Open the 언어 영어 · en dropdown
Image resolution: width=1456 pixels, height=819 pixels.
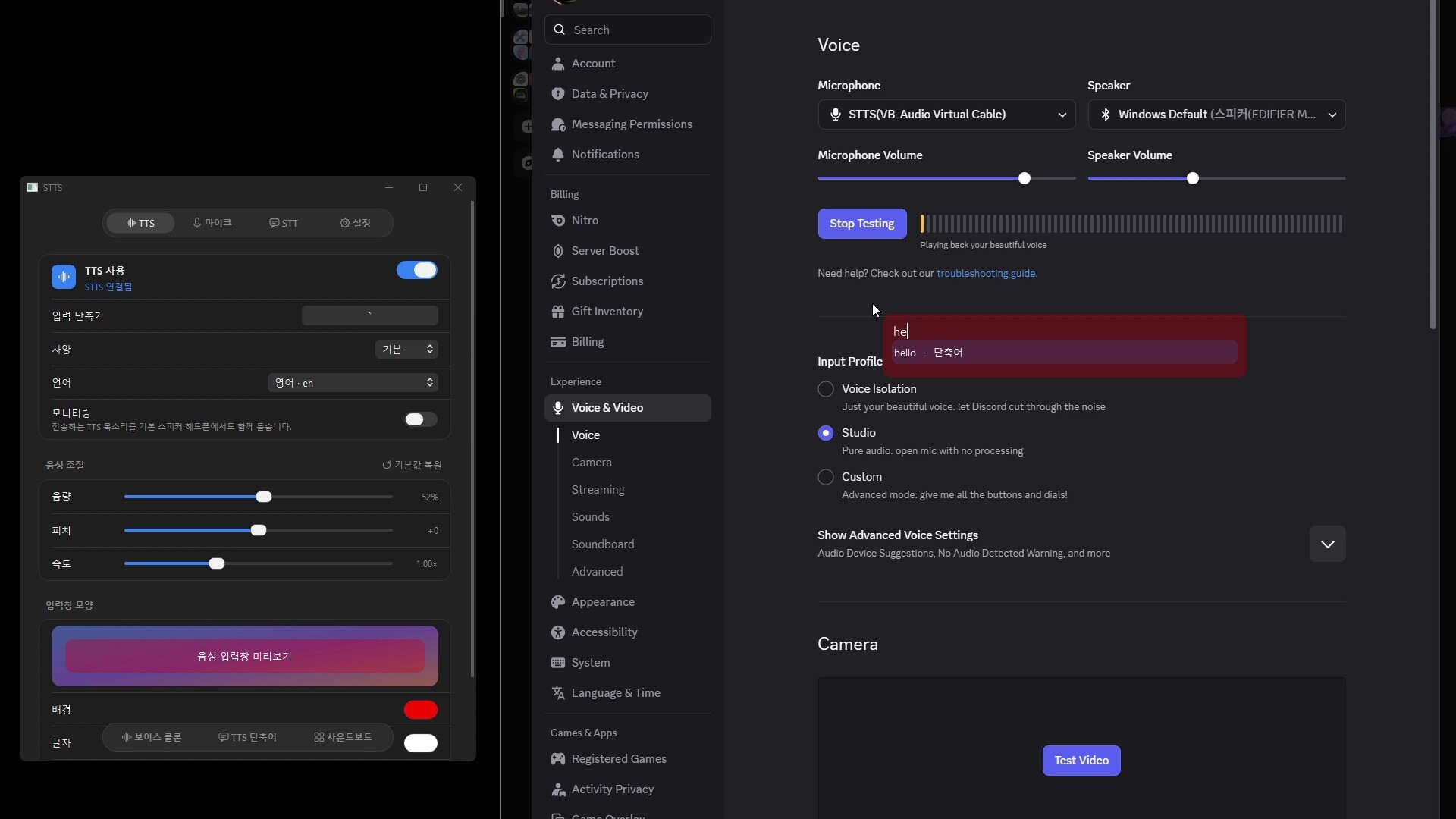pos(353,383)
